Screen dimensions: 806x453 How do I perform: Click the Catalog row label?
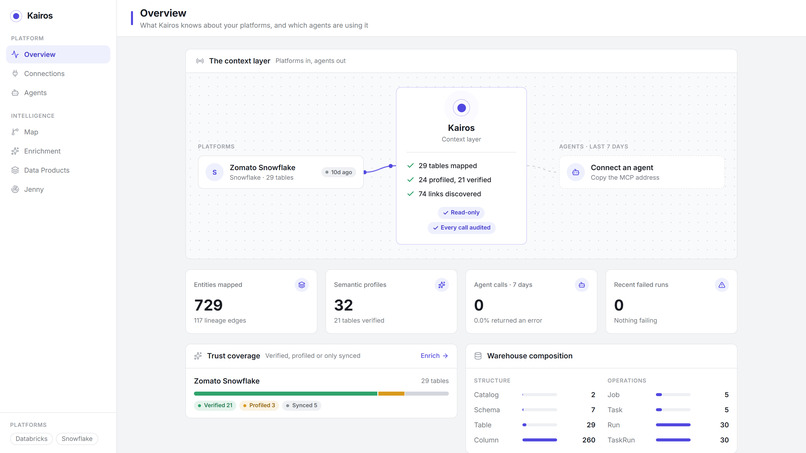click(x=486, y=395)
